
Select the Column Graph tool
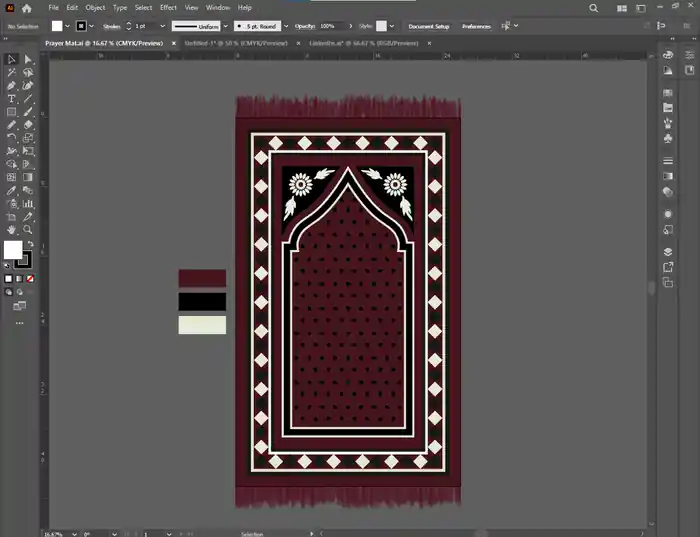click(28, 204)
